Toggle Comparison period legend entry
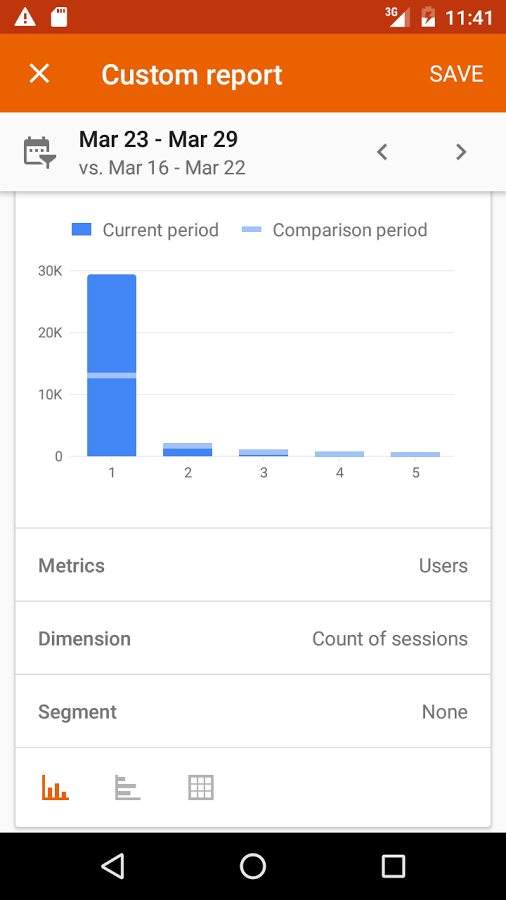Viewport: 506px width, 900px height. point(334,230)
